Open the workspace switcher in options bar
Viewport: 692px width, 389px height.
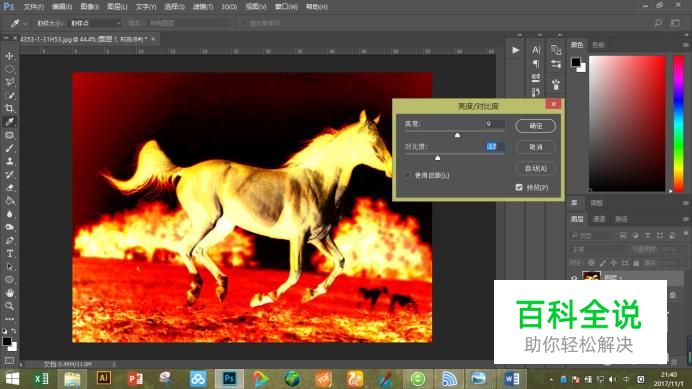coord(675,23)
